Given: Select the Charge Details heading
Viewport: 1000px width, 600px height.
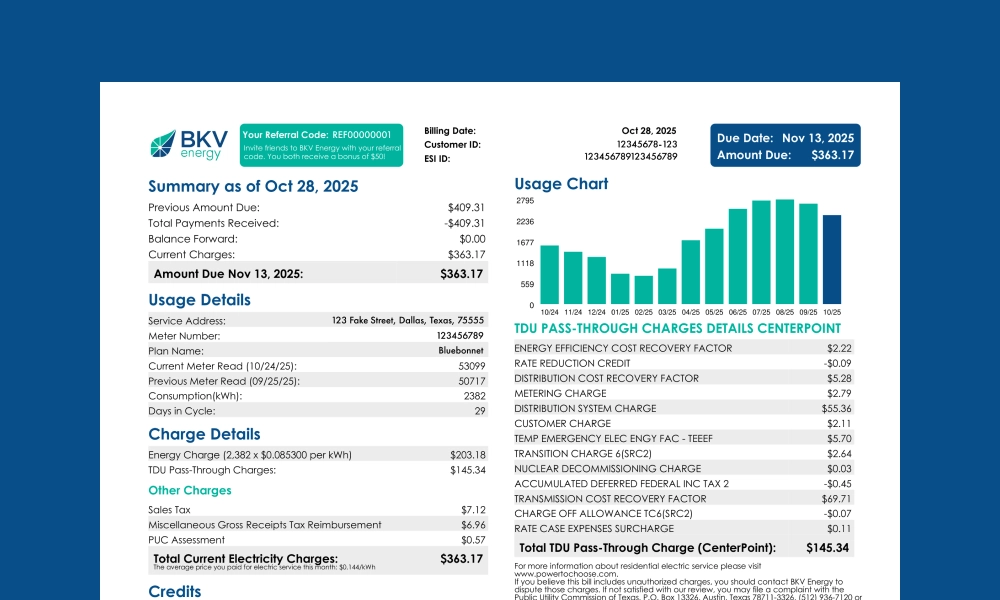Looking at the screenshot, I should pyautogui.click(x=203, y=434).
